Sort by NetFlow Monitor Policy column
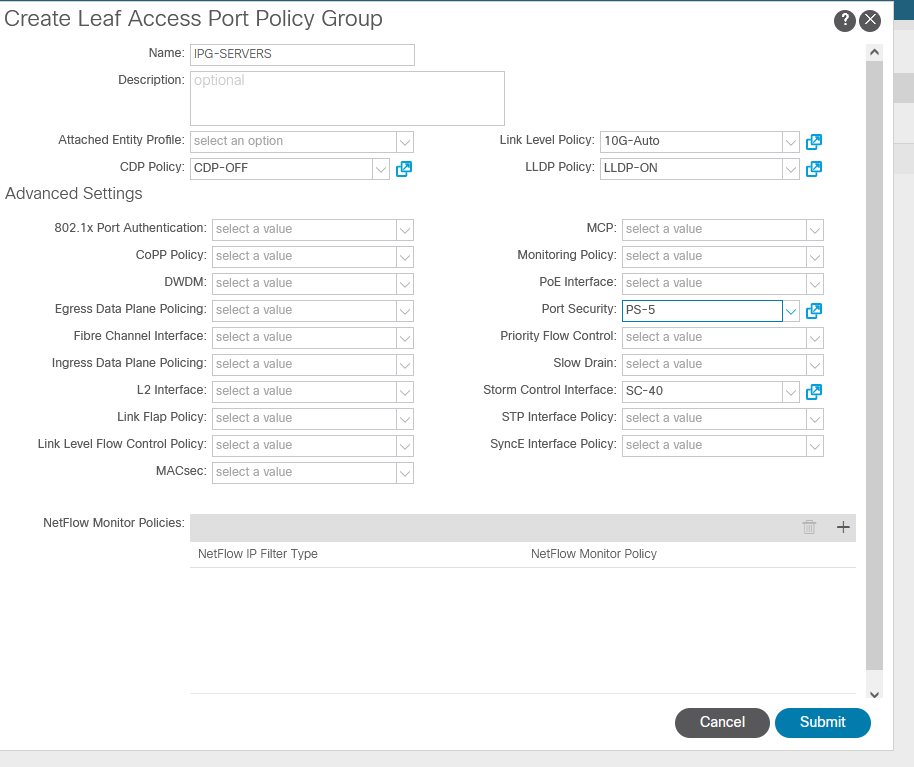Image resolution: width=914 pixels, height=767 pixels. click(593, 554)
